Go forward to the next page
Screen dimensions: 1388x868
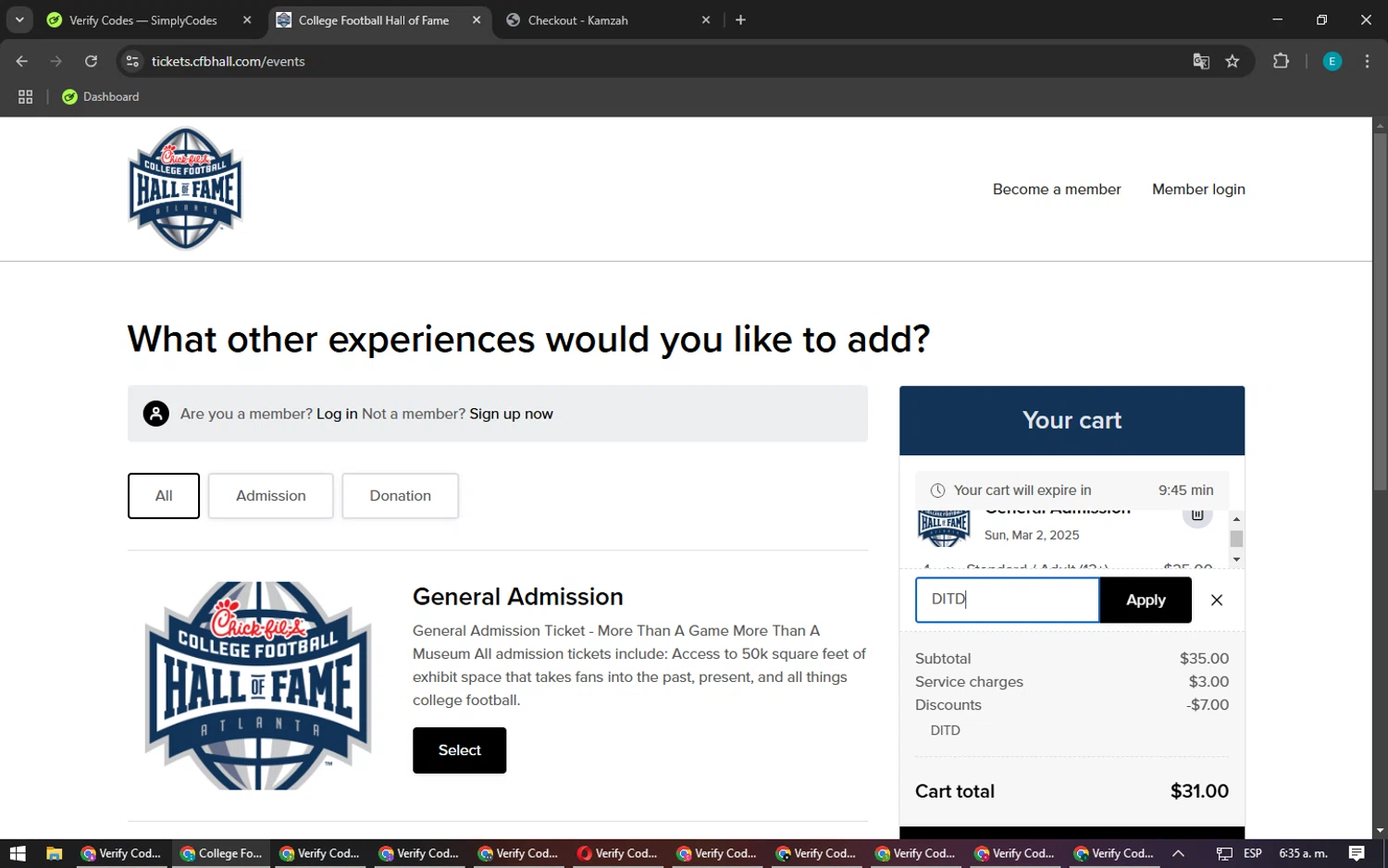56,61
